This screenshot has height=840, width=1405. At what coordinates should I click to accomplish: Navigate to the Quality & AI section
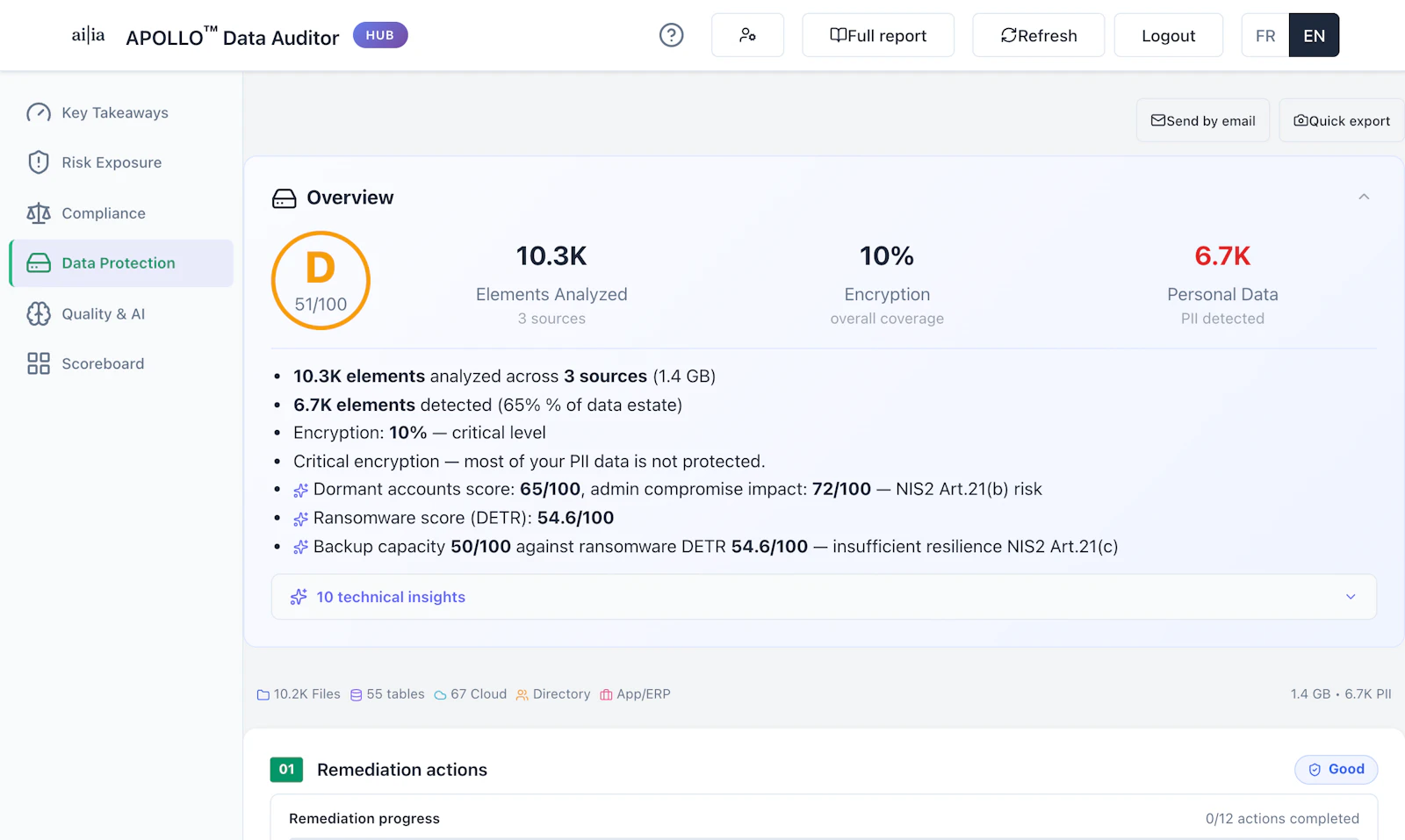104,313
